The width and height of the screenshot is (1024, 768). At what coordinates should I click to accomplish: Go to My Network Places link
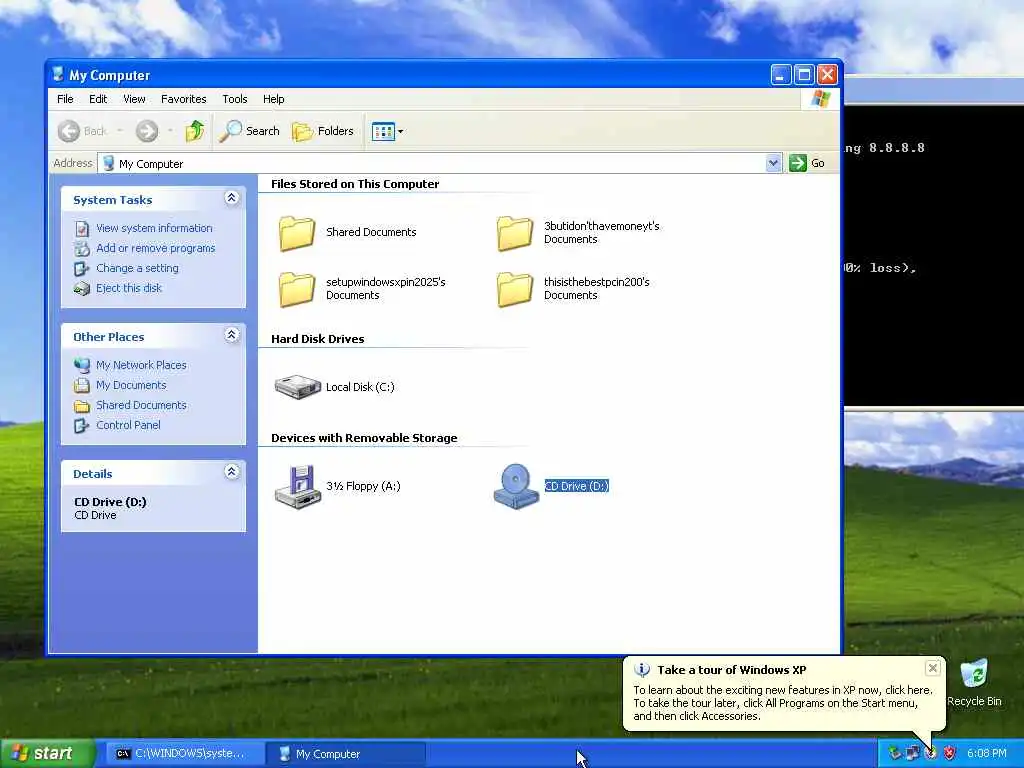click(x=141, y=365)
